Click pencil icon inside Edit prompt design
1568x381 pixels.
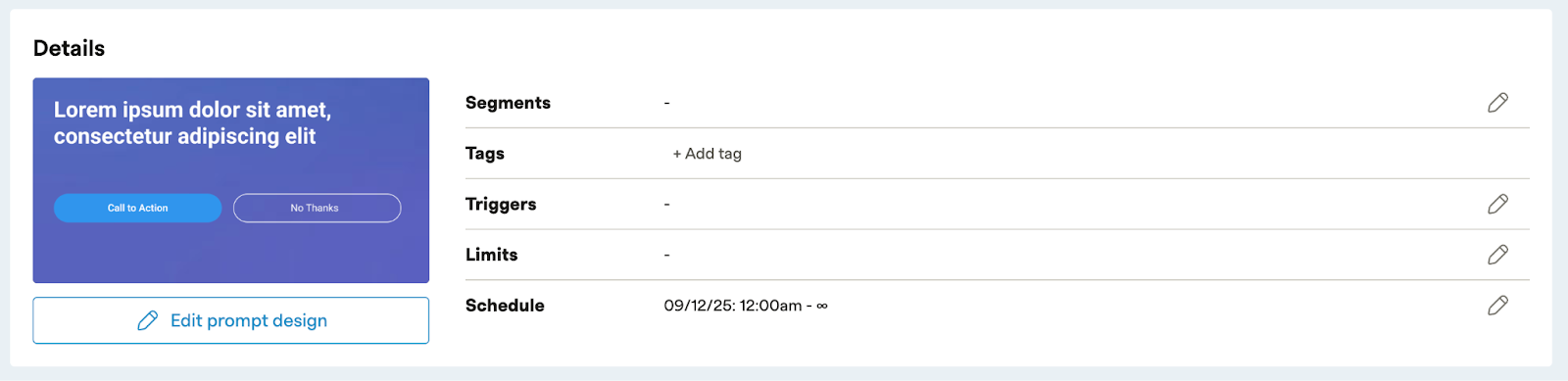148,320
